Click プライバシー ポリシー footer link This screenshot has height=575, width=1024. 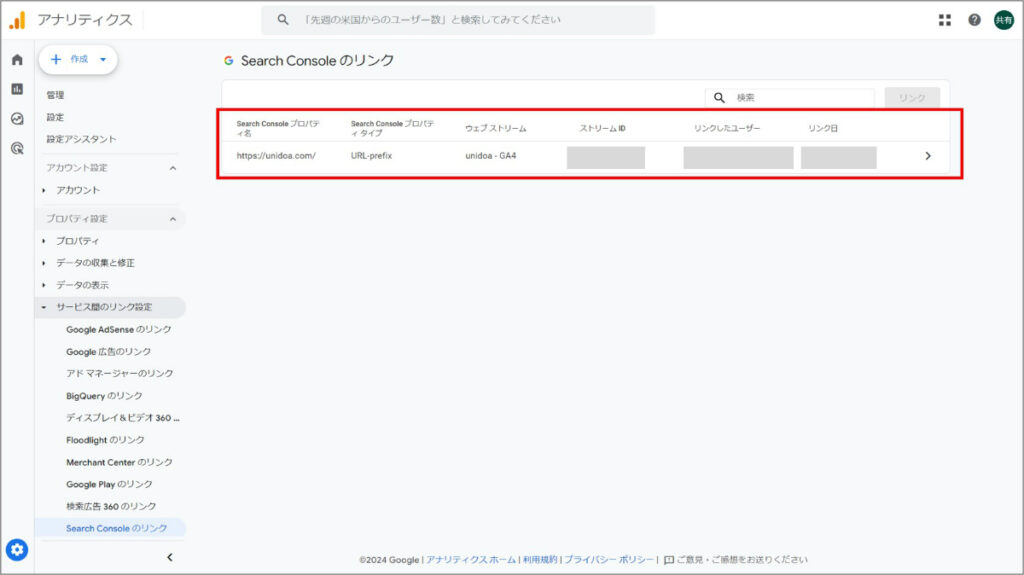[x=609, y=560]
